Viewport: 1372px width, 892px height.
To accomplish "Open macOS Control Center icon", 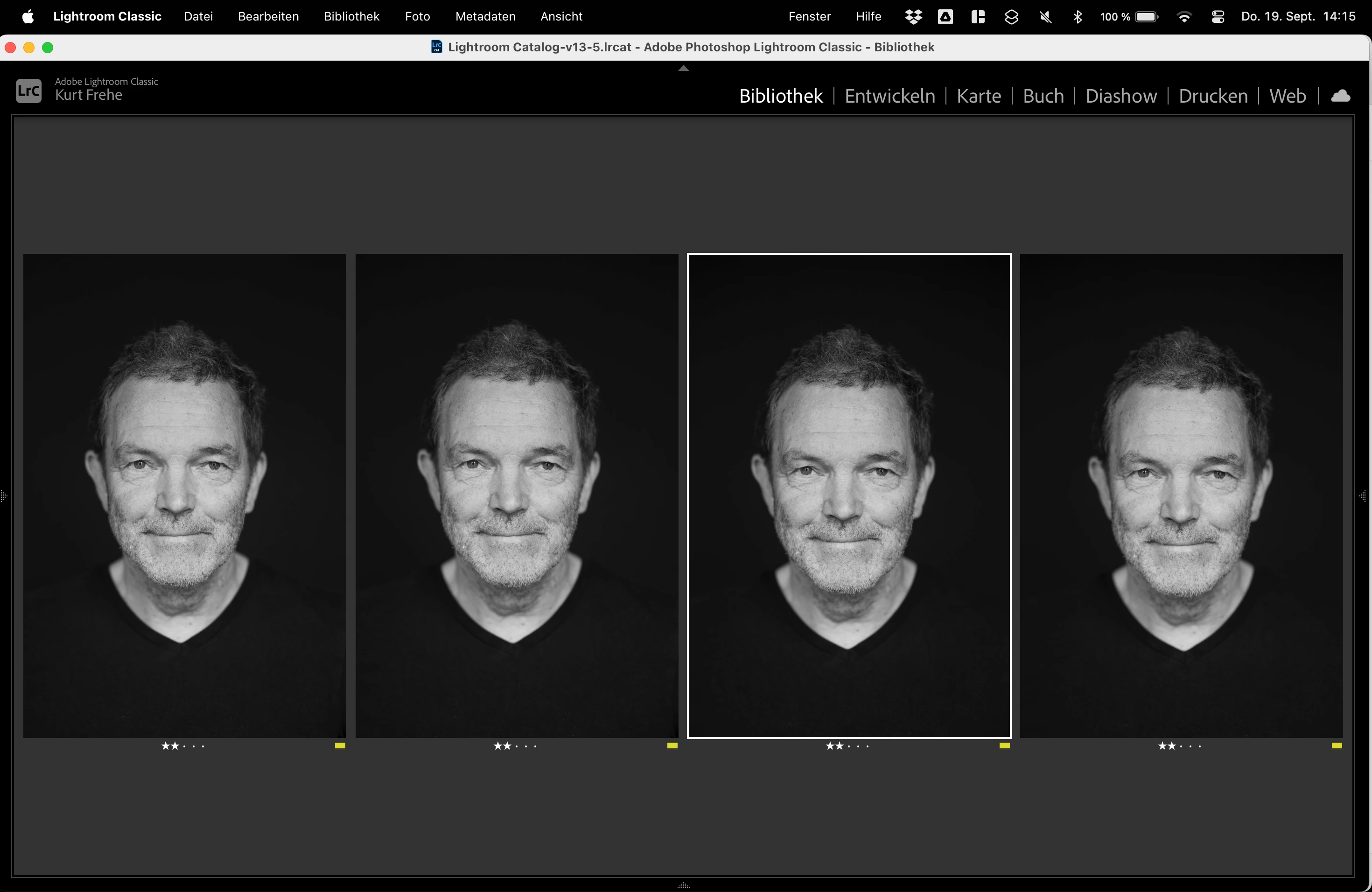I will click(x=1218, y=17).
